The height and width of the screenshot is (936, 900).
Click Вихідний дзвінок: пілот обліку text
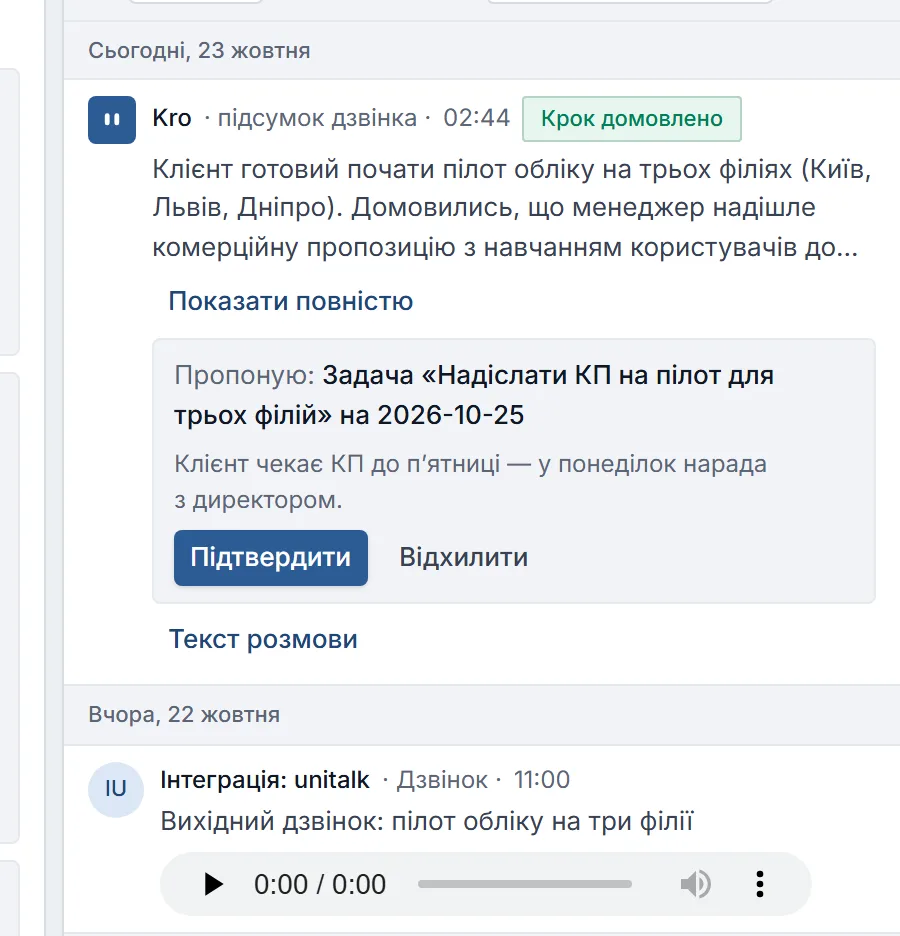point(427,821)
